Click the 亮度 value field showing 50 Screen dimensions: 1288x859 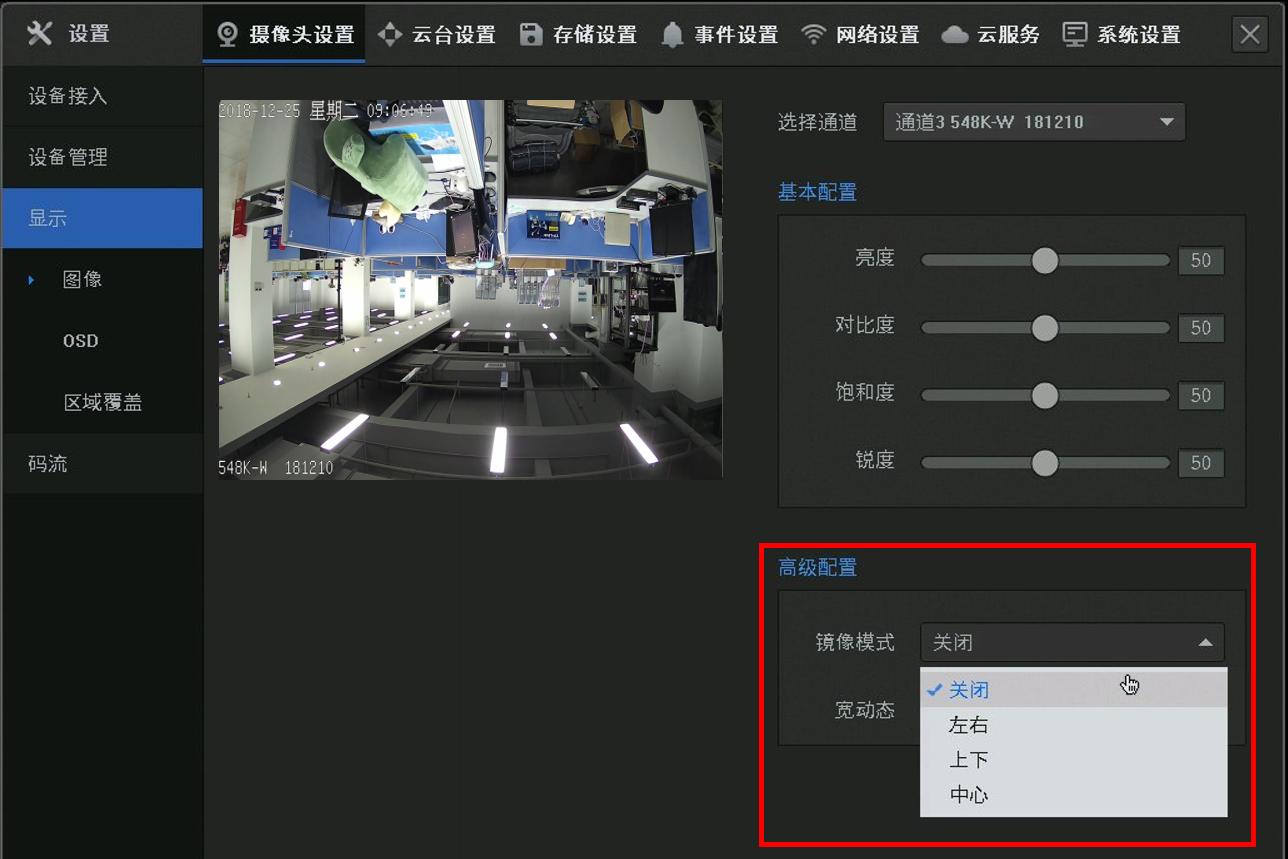click(x=1201, y=260)
